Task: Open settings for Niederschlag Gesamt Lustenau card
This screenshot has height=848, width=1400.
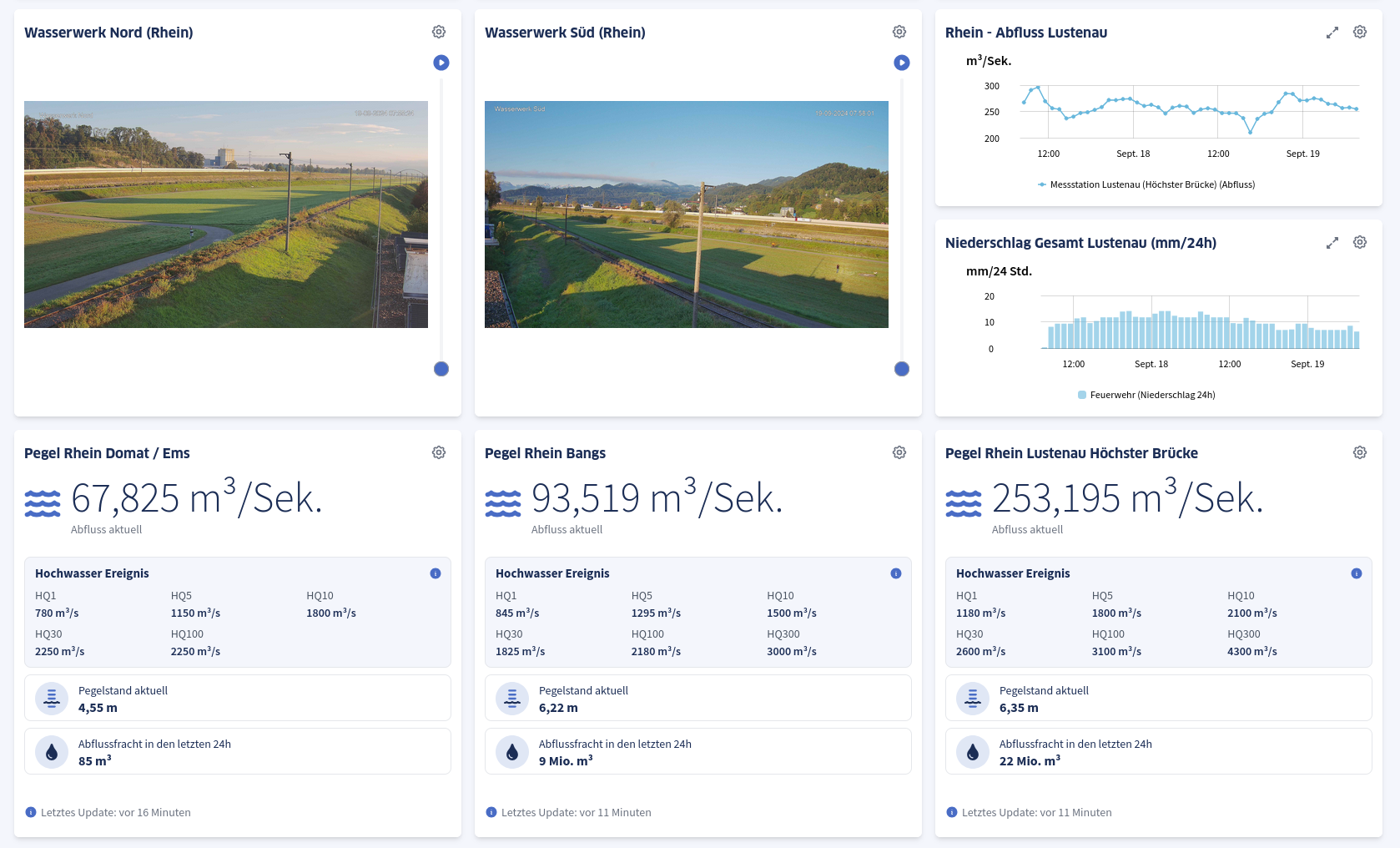Action: tap(1359, 241)
